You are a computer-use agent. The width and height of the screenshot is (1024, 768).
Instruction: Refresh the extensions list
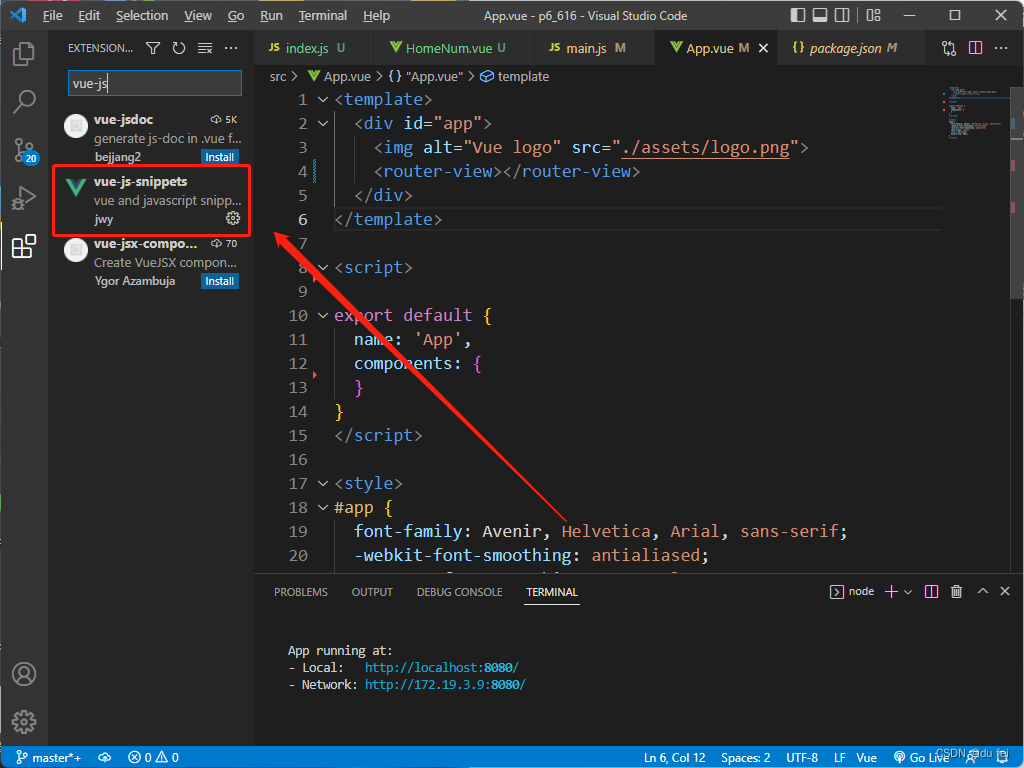[x=179, y=48]
